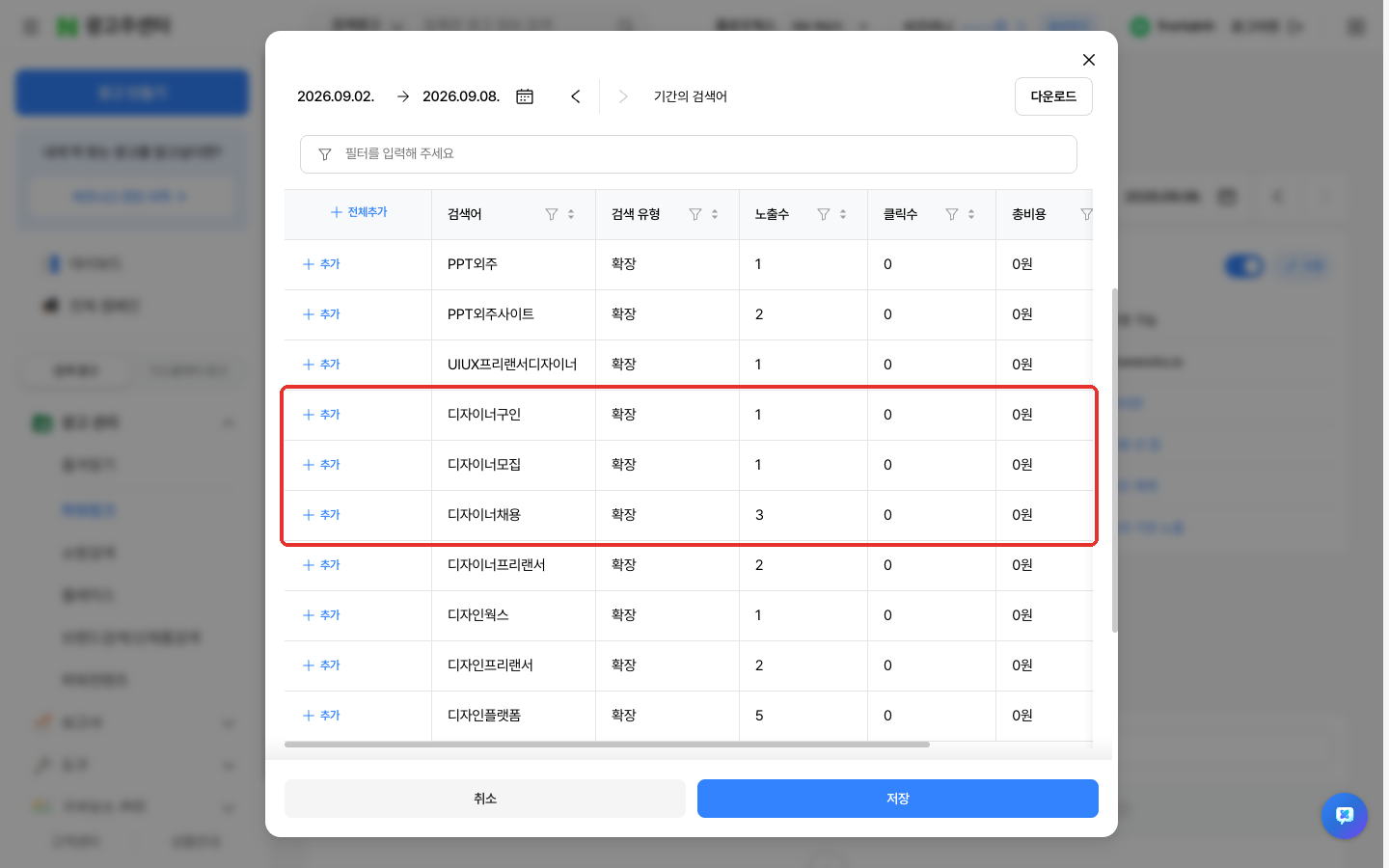Add all keywords with 전체추가
This screenshot has height=868, width=1389.
coord(359,212)
